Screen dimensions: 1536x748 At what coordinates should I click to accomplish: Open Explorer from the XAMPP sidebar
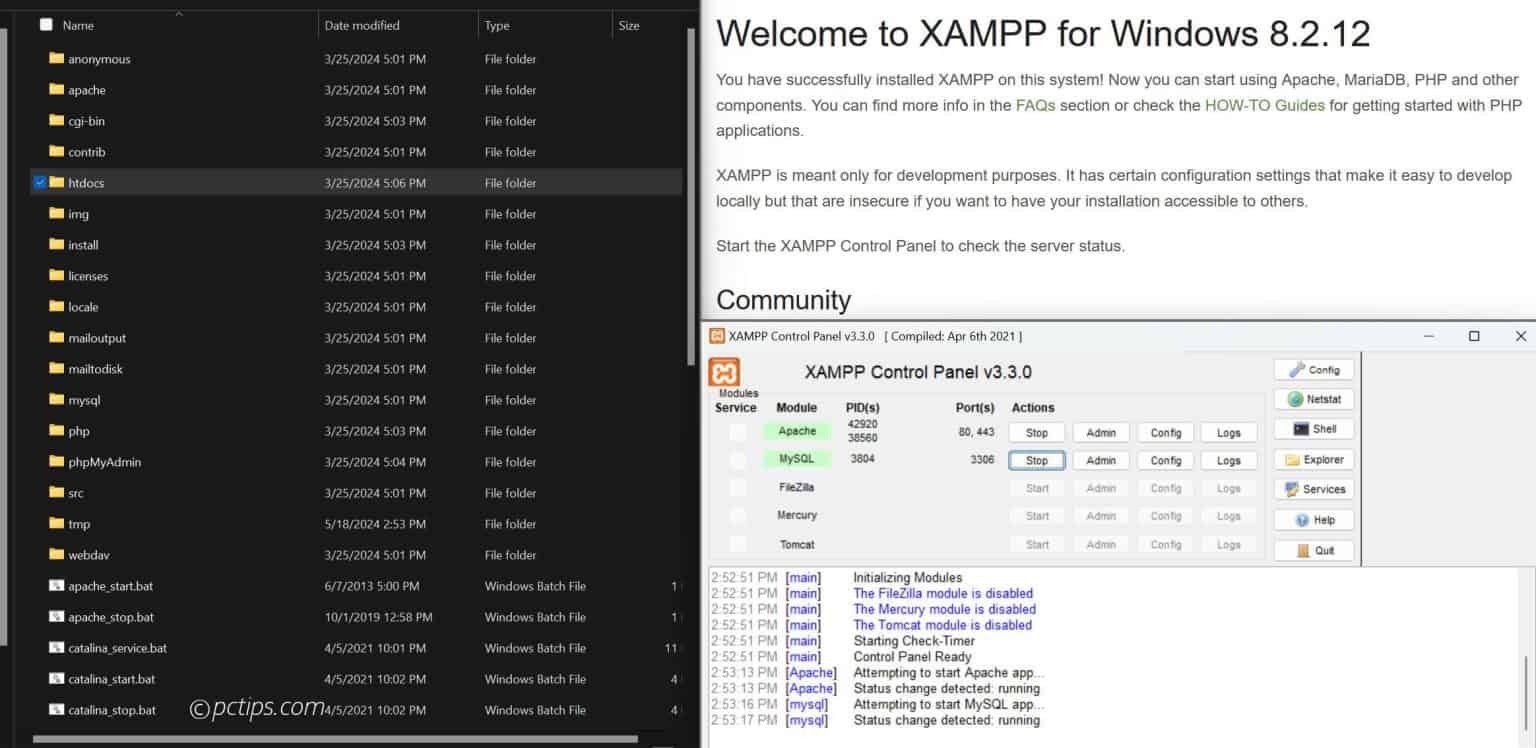1313,460
